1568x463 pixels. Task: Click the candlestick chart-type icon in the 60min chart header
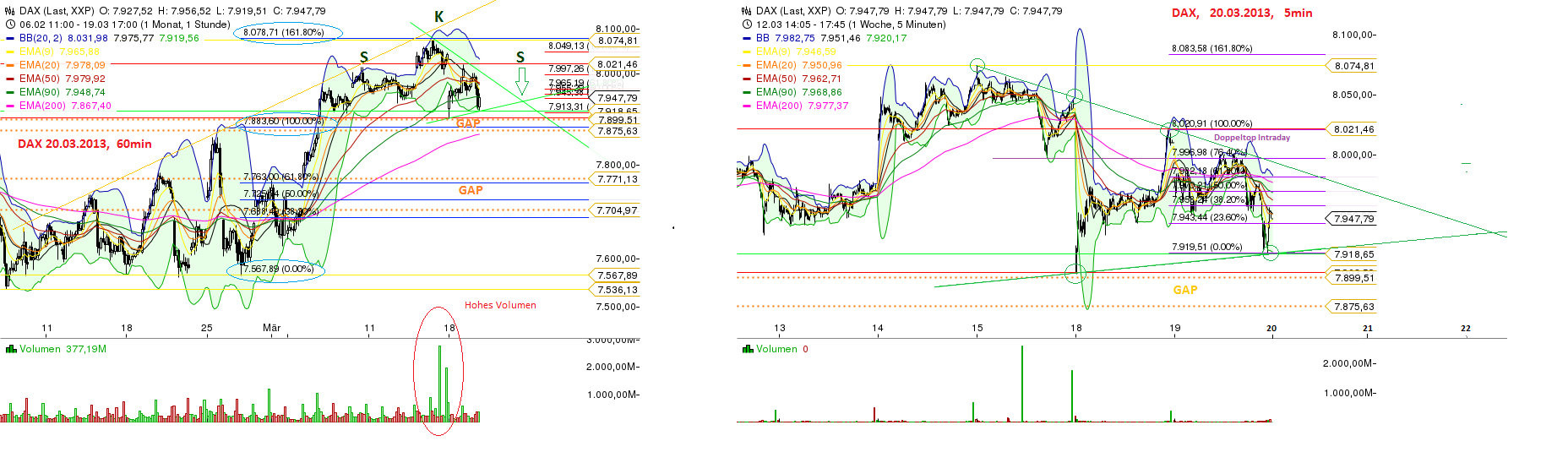(x=10, y=11)
